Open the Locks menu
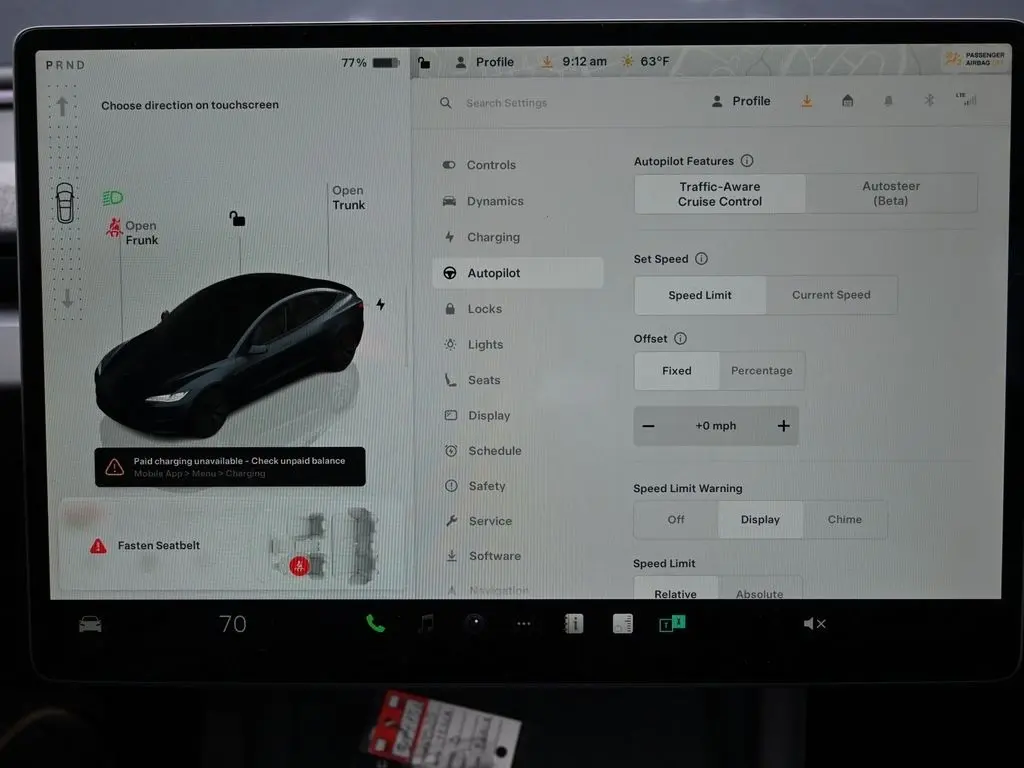1024x768 pixels. (518, 309)
